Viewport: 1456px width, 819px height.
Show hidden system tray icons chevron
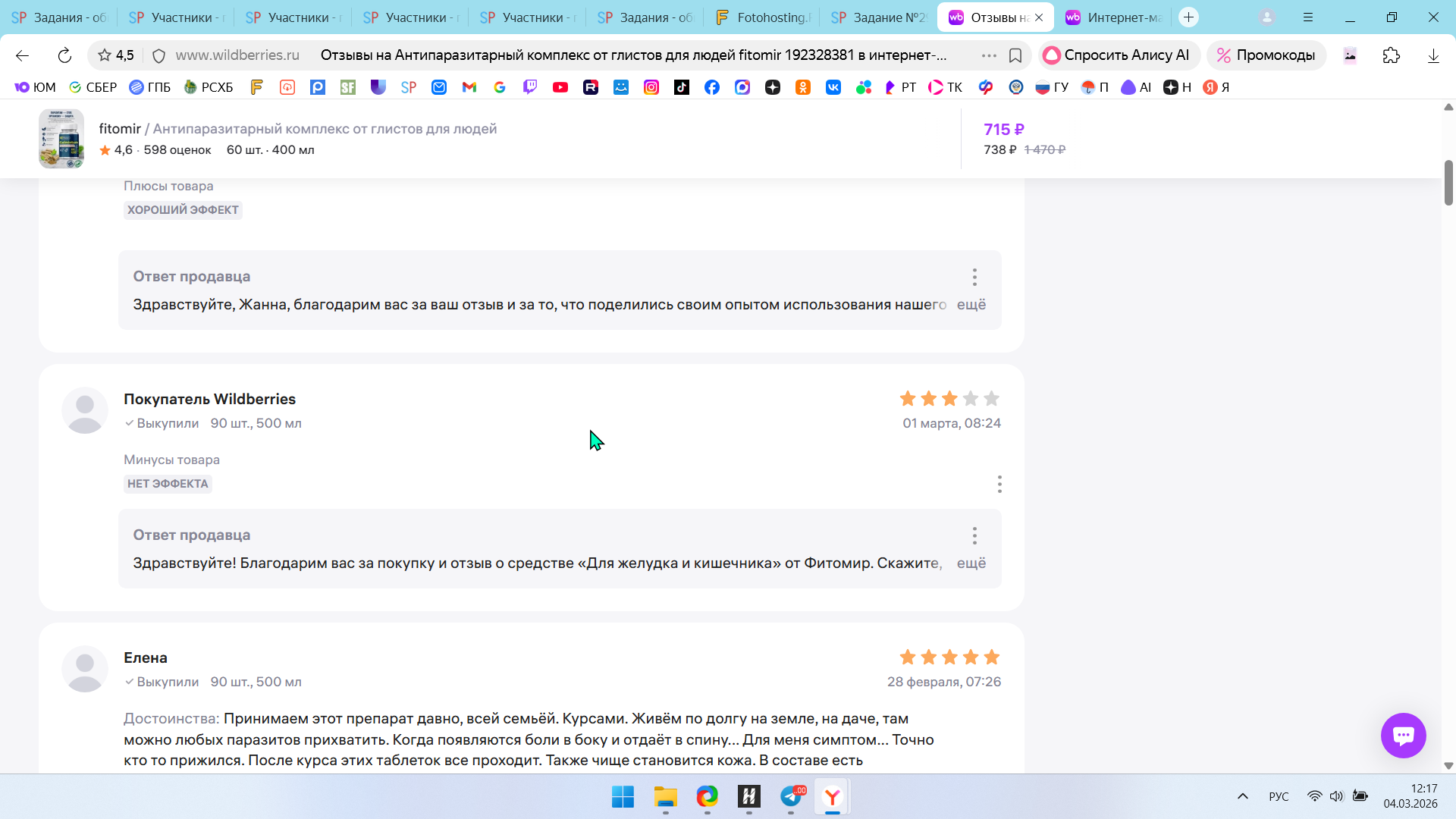pos(1242,796)
